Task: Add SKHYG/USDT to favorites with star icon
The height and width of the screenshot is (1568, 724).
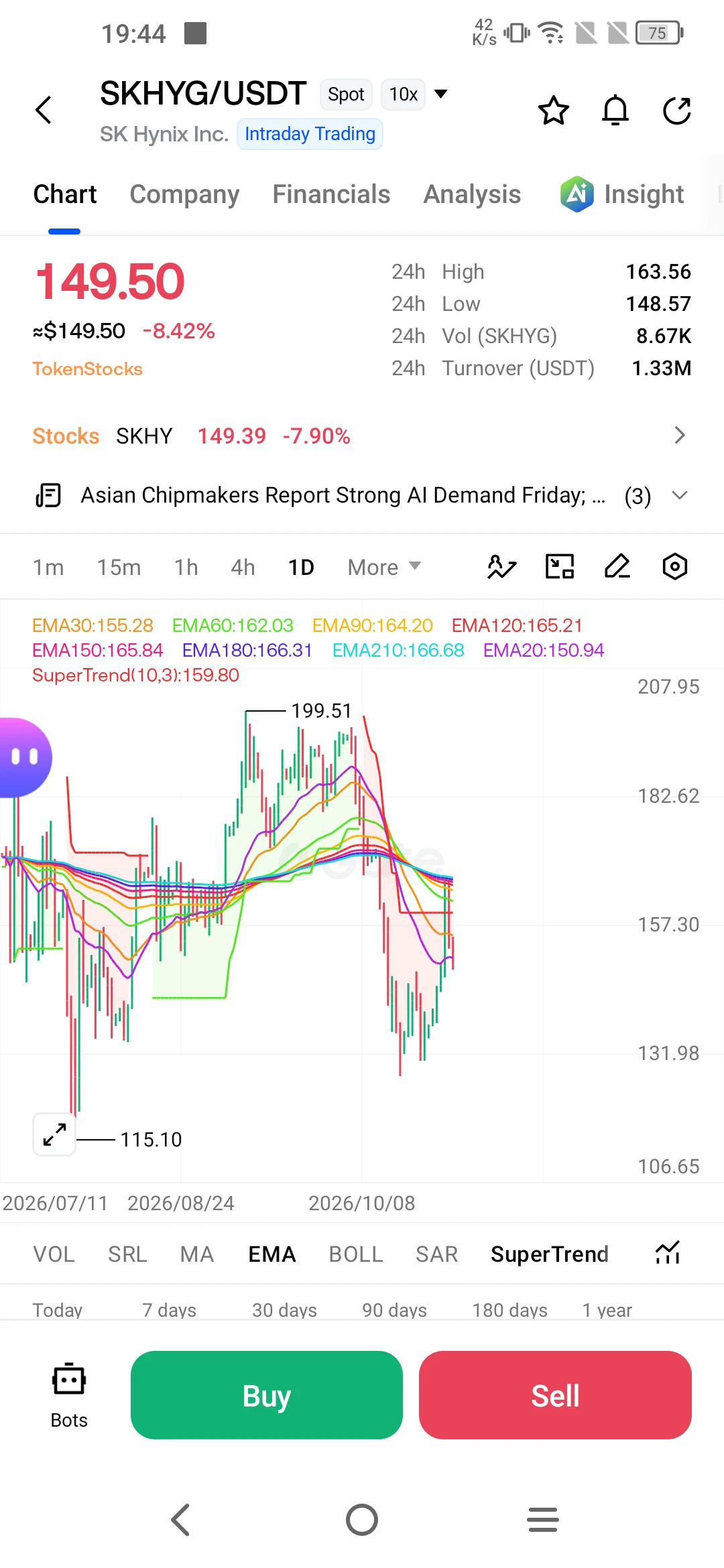Action: point(554,111)
